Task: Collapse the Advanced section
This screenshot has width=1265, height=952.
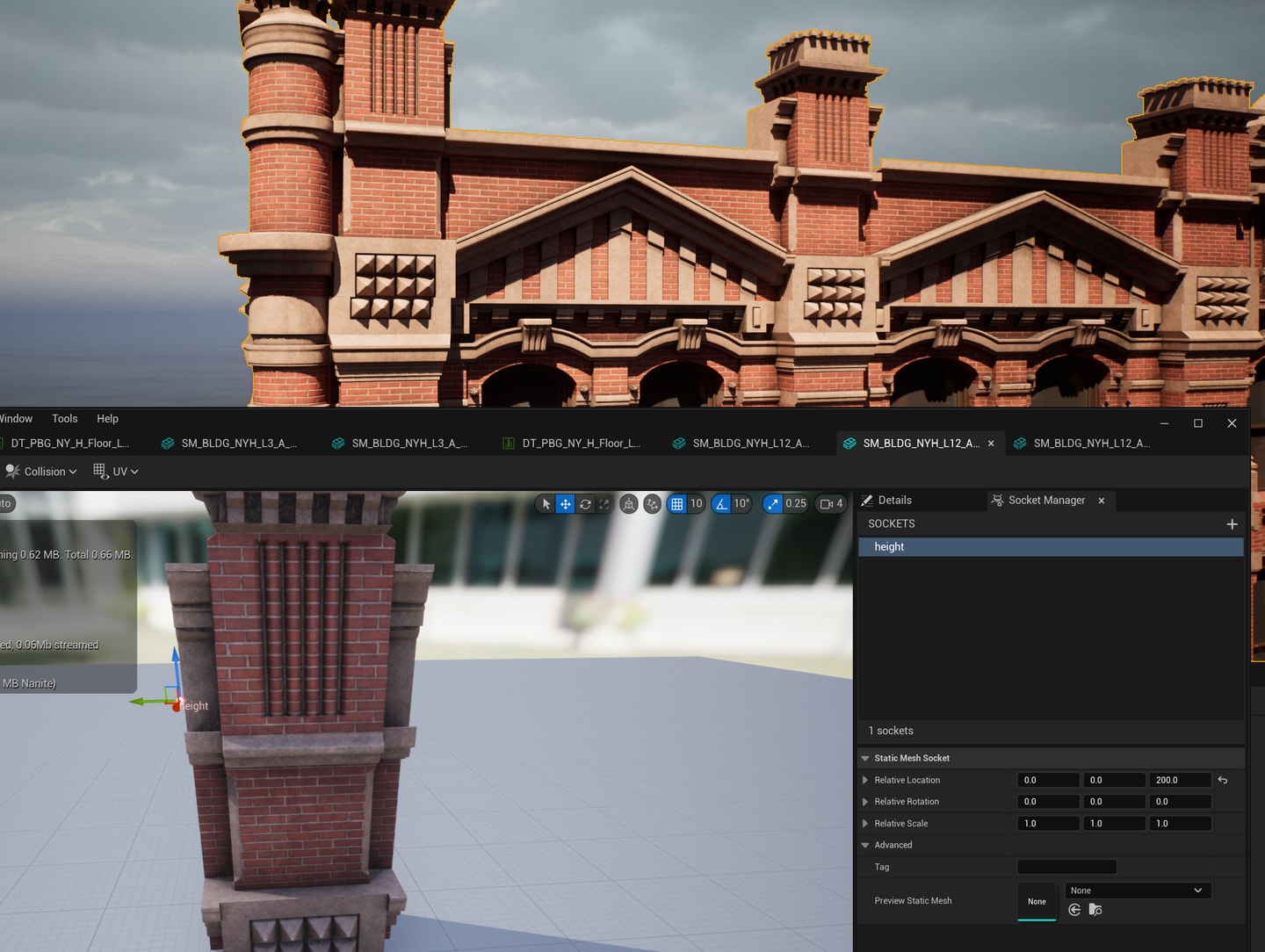Action: pyautogui.click(x=865, y=846)
